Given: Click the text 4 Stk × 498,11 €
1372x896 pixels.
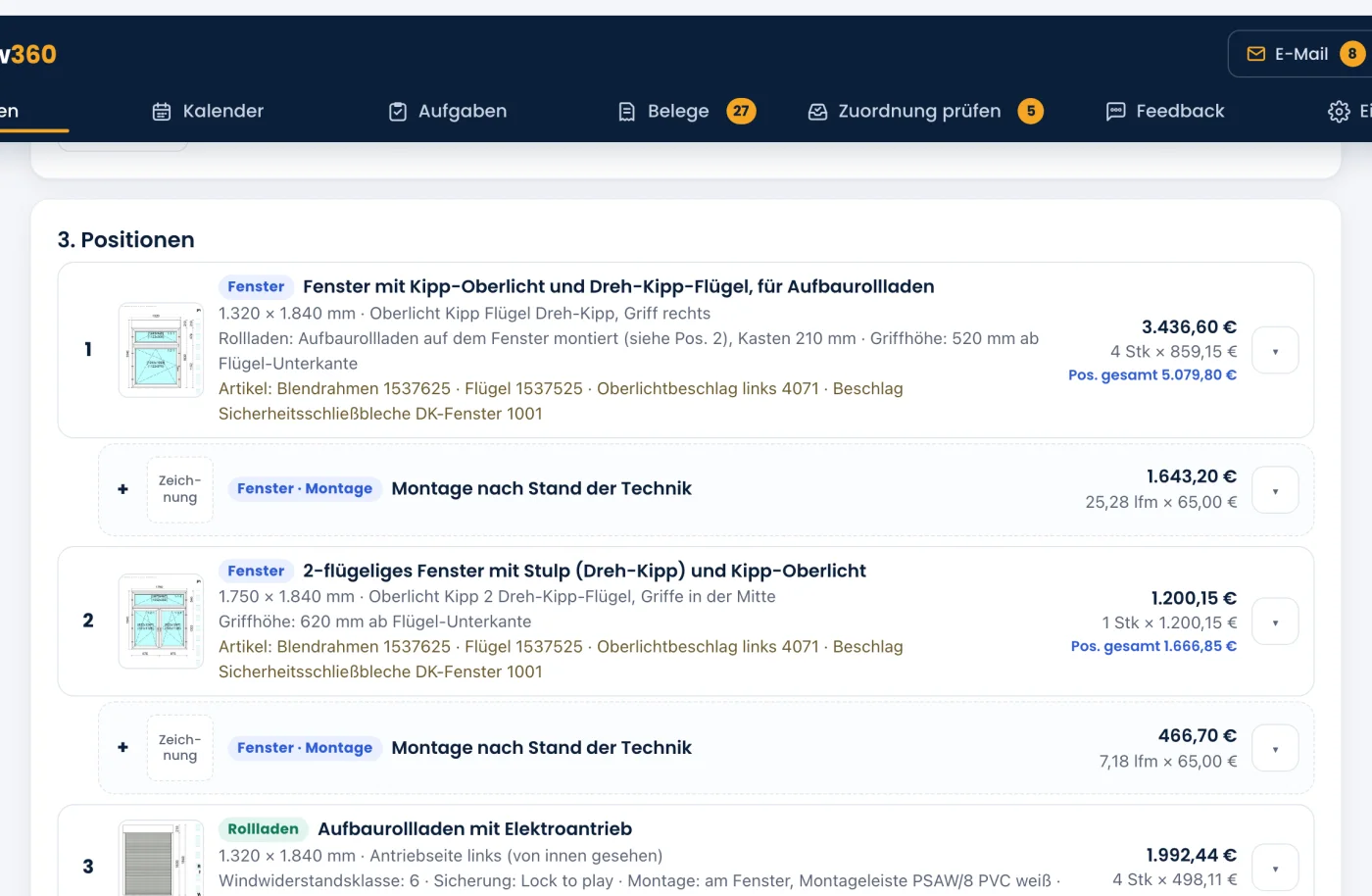Looking at the screenshot, I should 1174,880.
